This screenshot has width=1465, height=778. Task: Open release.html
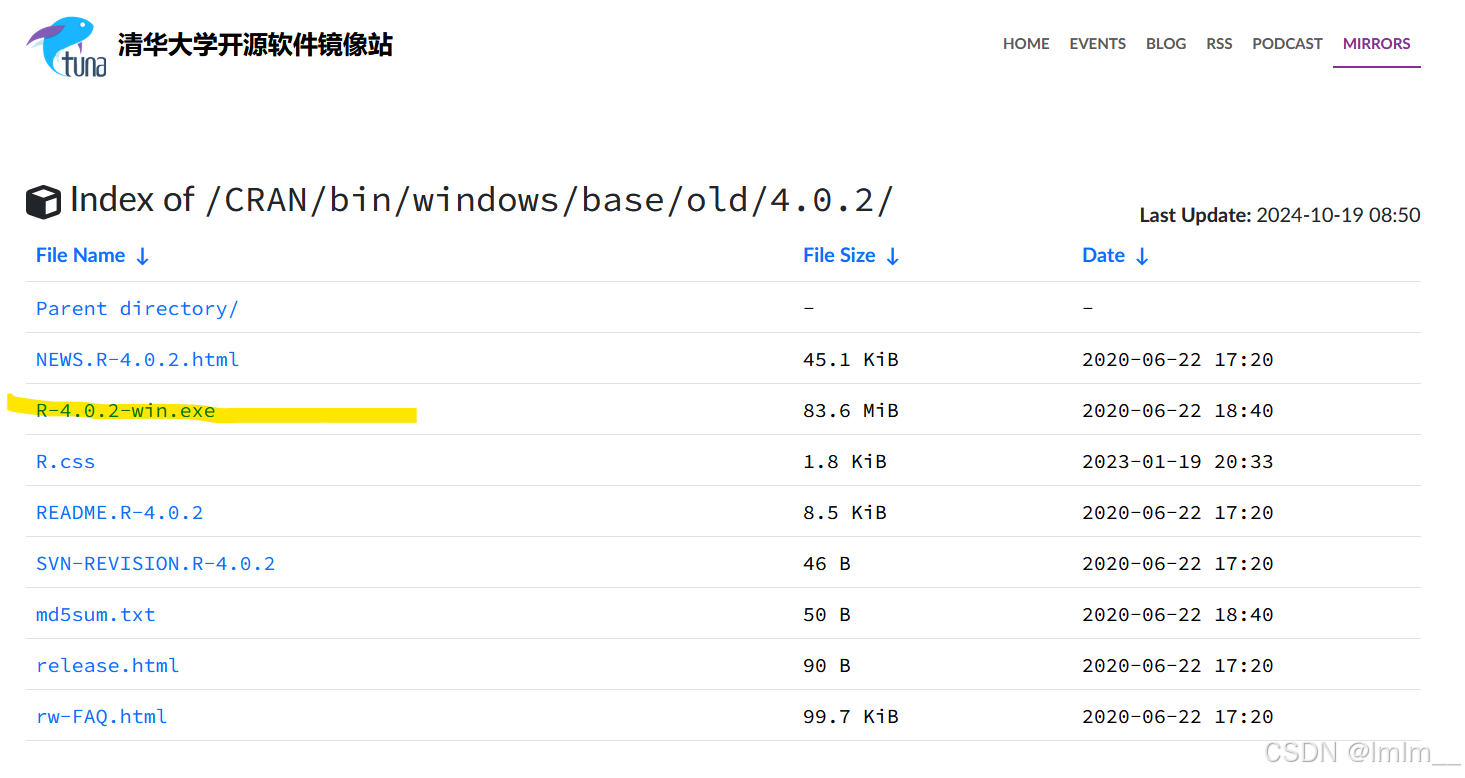tap(107, 665)
